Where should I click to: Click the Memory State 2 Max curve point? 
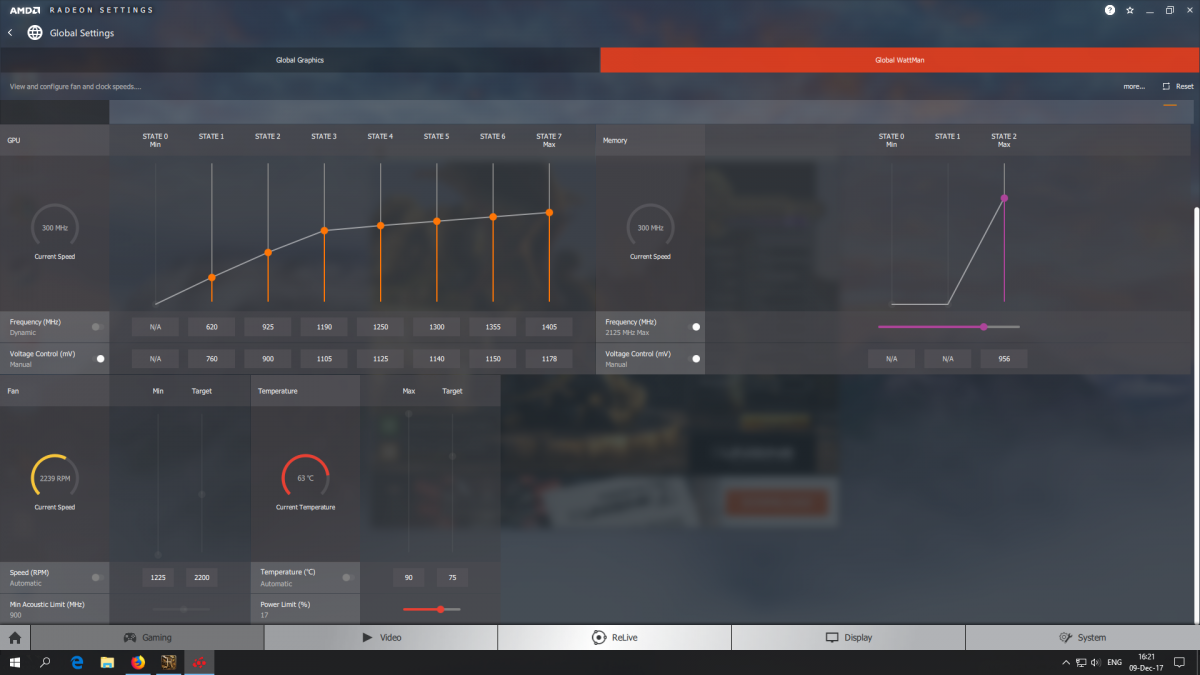[x=1004, y=198]
